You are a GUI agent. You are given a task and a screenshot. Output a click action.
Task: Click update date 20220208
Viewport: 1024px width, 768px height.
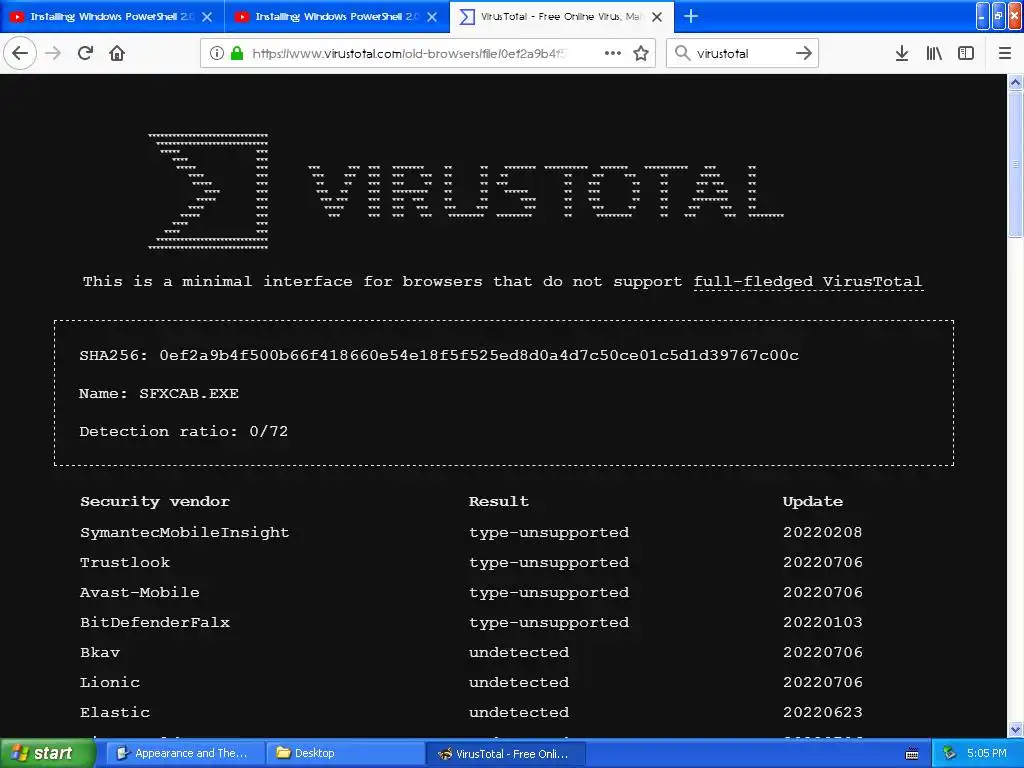click(x=823, y=532)
